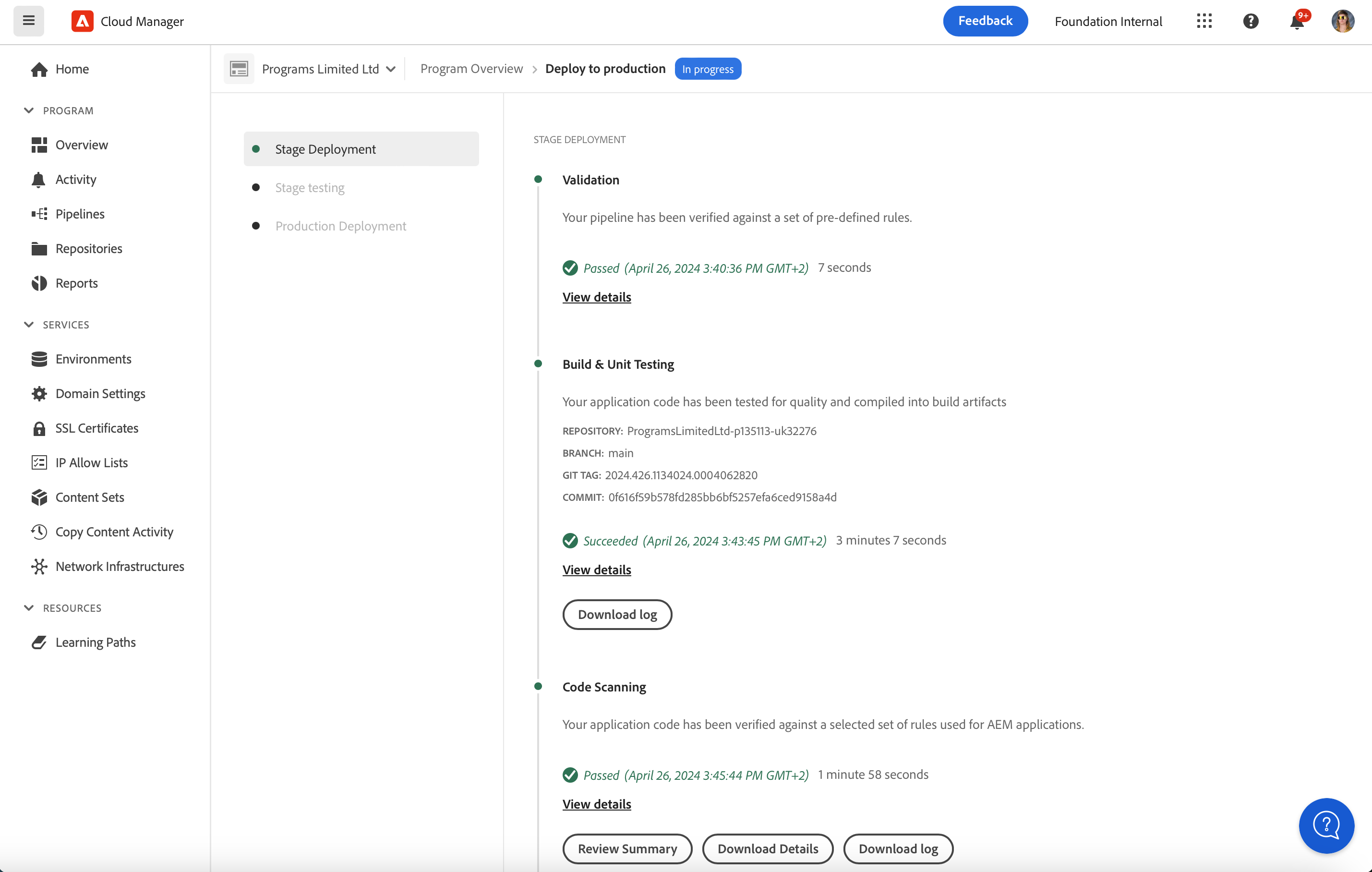Open the Environments menu item
The height and width of the screenshot is (872, 1372).
click(x=93, y=359)
